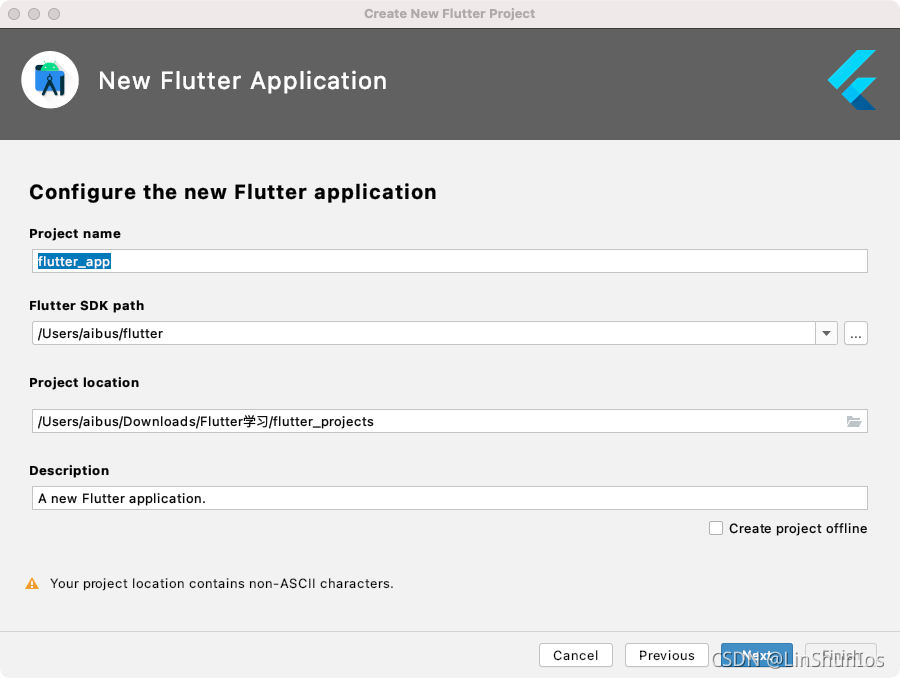
Task: Click the window's red close button
Action: tap(14, 14)
